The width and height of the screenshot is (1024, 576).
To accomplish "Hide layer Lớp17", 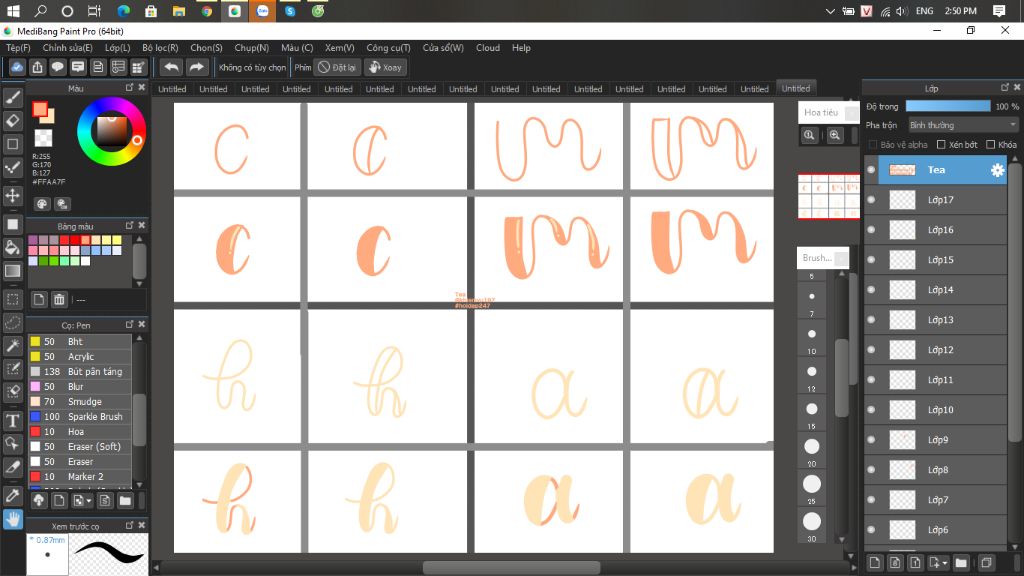I will coord(871,200).
